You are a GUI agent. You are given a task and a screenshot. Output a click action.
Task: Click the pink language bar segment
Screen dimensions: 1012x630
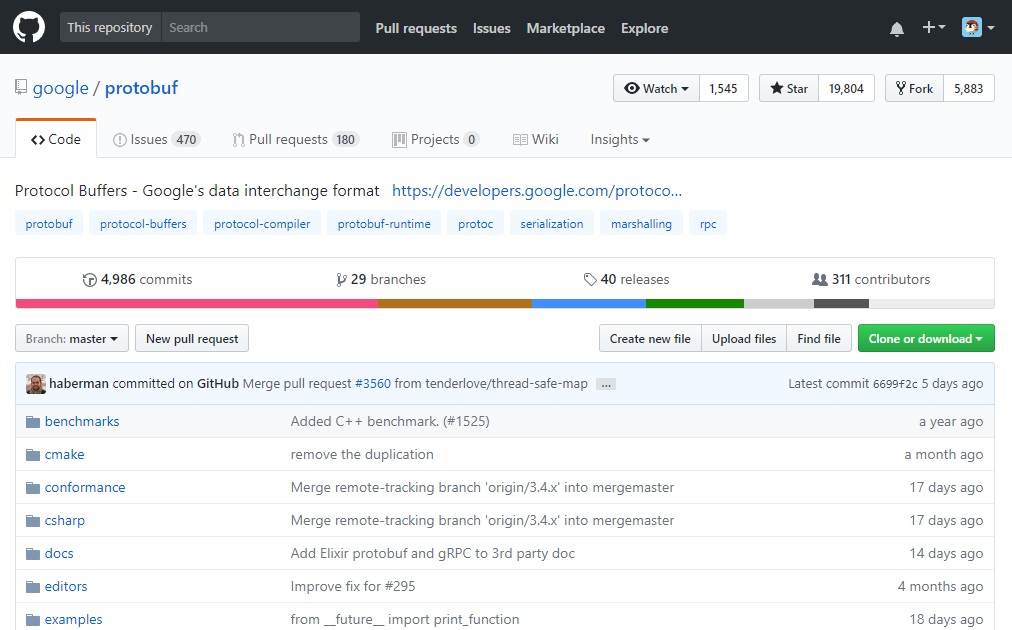point(197,303)
